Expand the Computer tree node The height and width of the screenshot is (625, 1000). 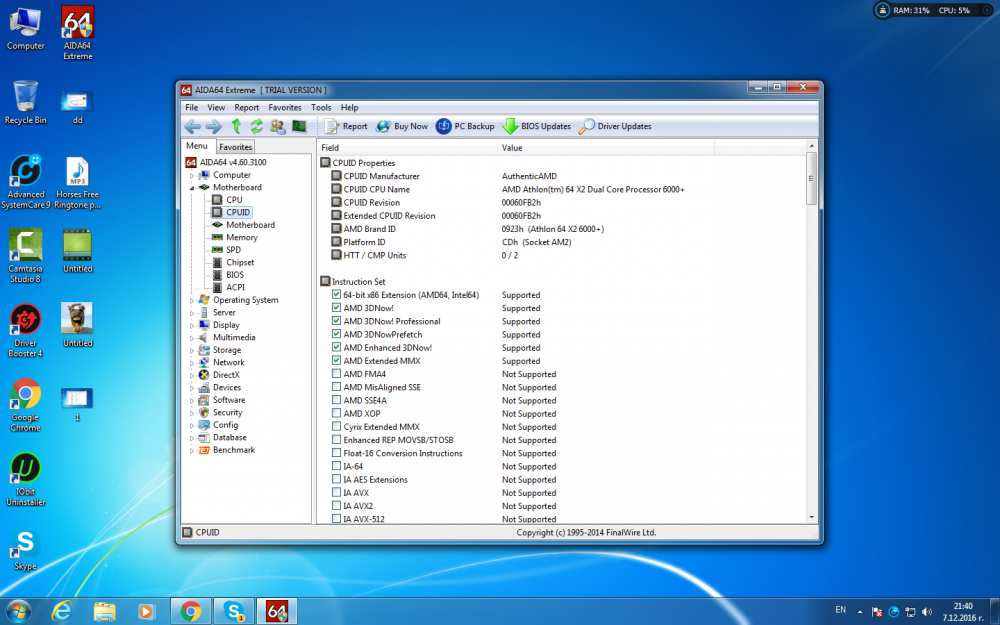[x=192, y=175]
